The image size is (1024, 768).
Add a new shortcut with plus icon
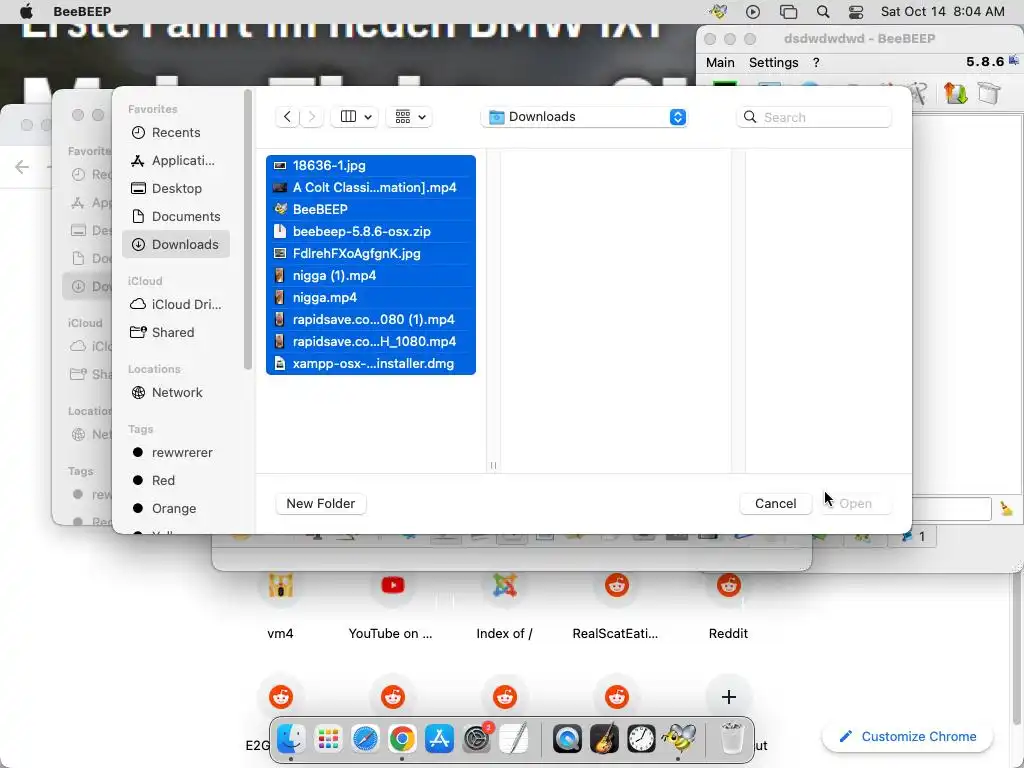(729, 697)
